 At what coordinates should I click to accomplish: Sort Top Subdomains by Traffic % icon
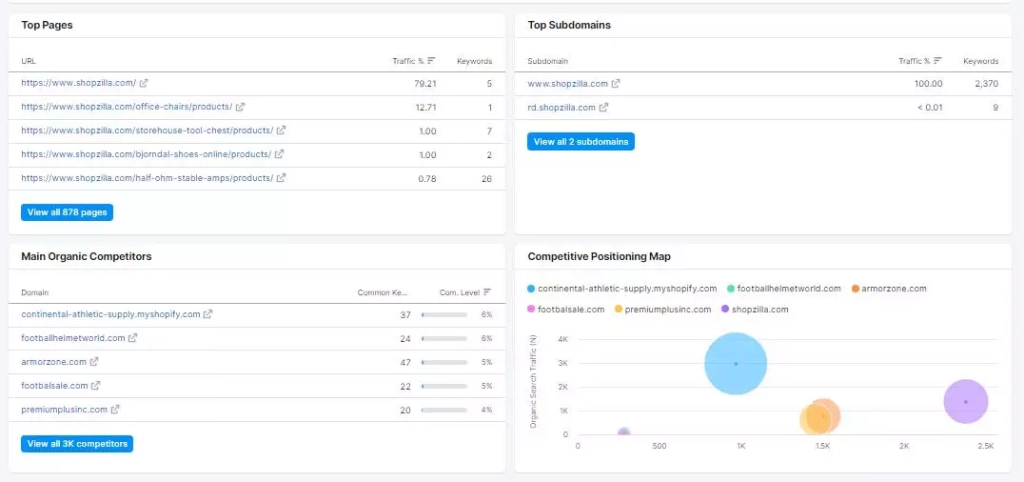click(x=938, y=61)
